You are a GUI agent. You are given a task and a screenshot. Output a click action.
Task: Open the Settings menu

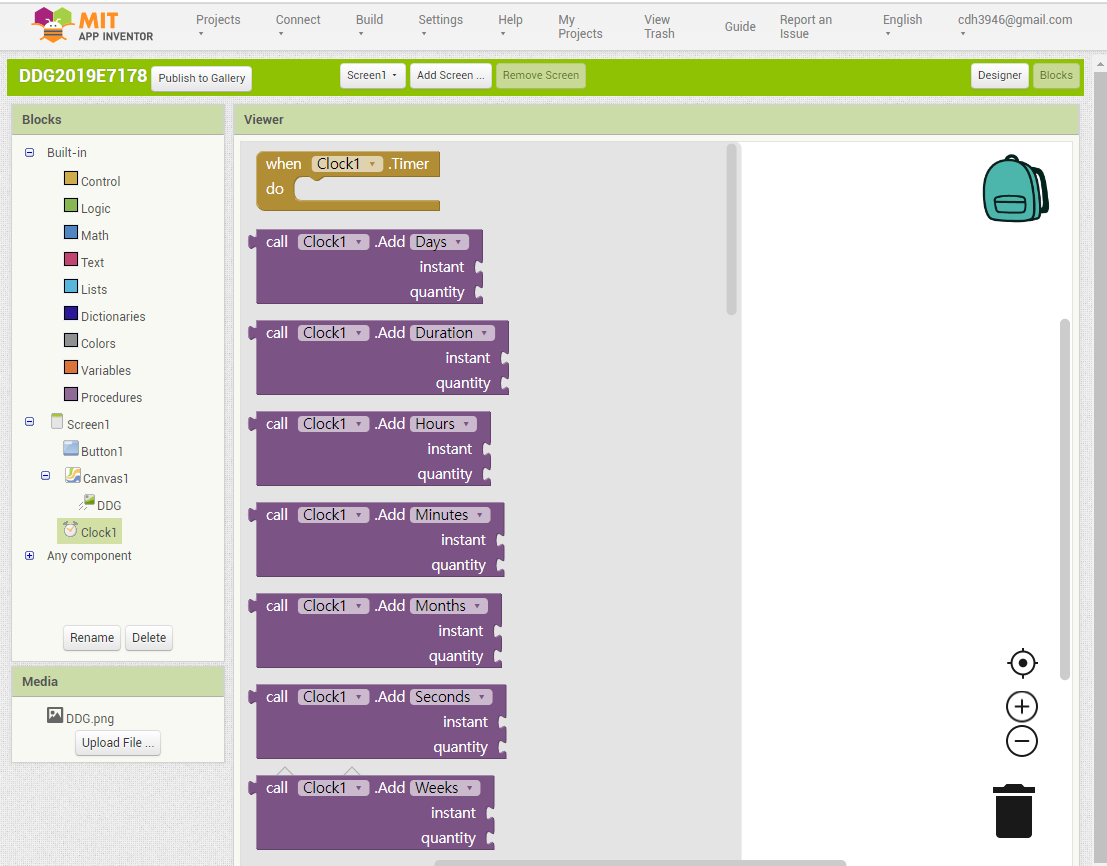coord(441,26)
